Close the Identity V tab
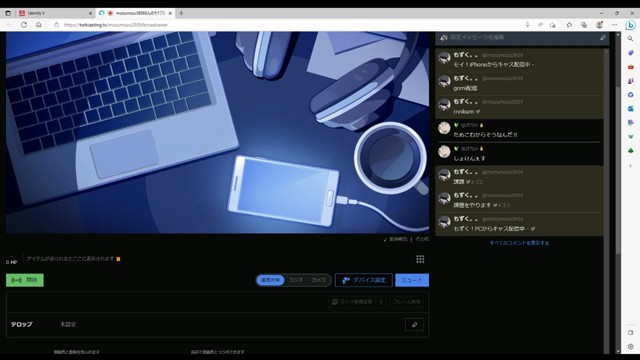The height and width of the screenshot is (360, 640). click(x=90, y=13)
